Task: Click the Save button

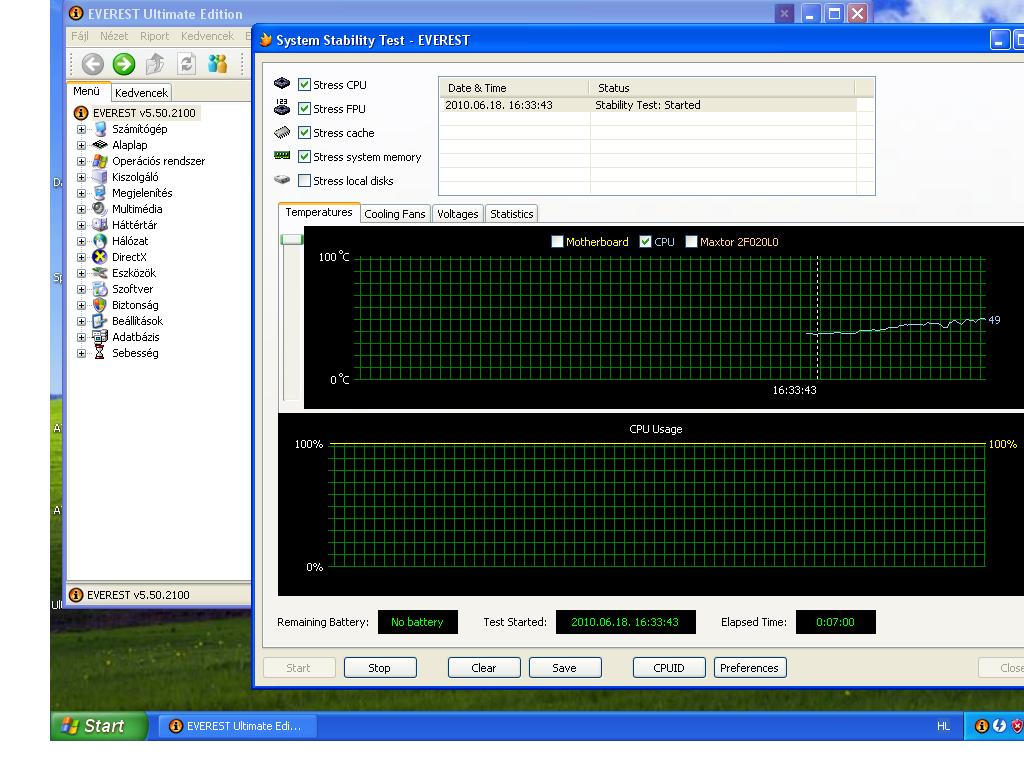Action: (x=564, y=667)
